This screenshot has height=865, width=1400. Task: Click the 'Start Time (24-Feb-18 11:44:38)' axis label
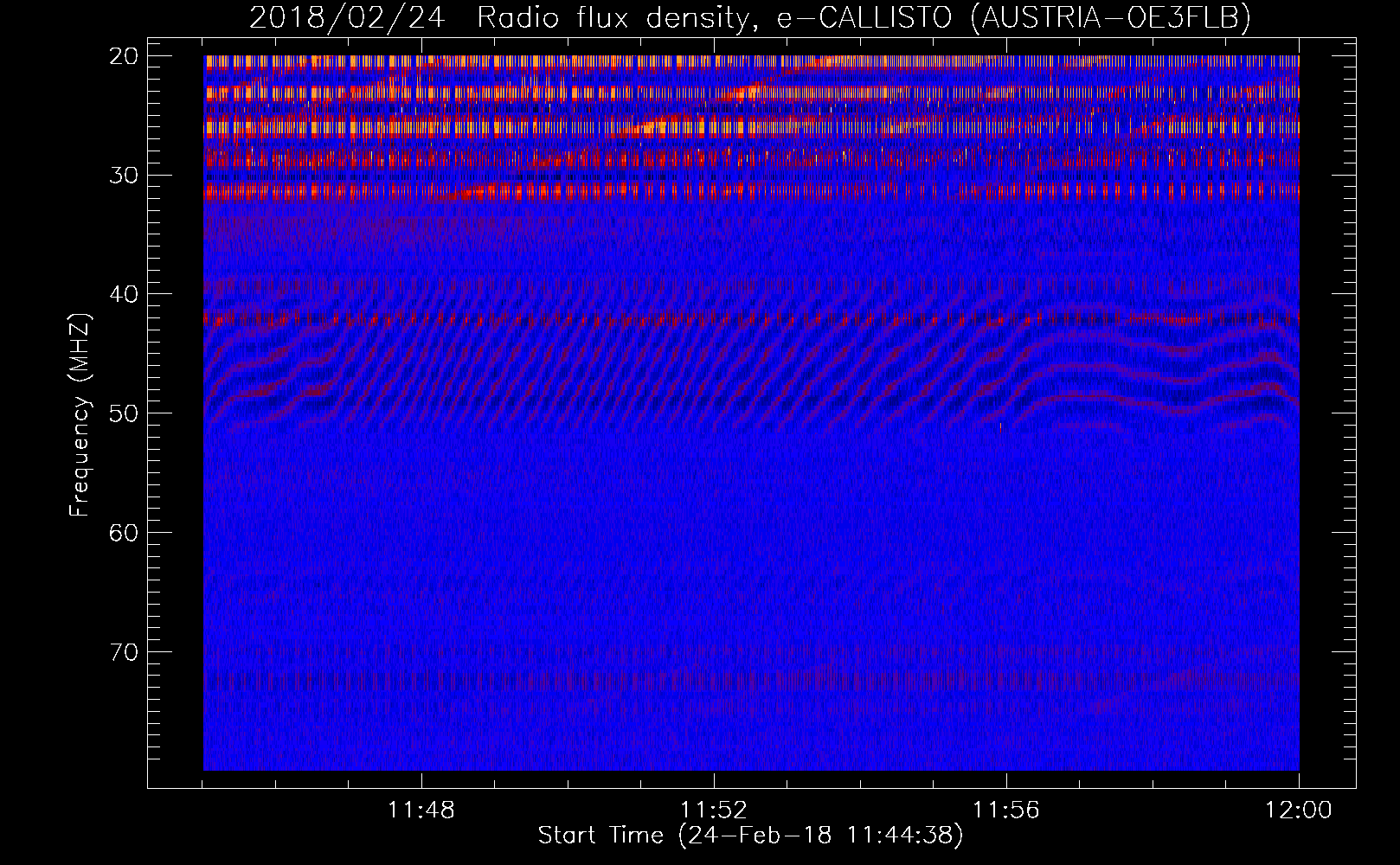tap(750, 836)
